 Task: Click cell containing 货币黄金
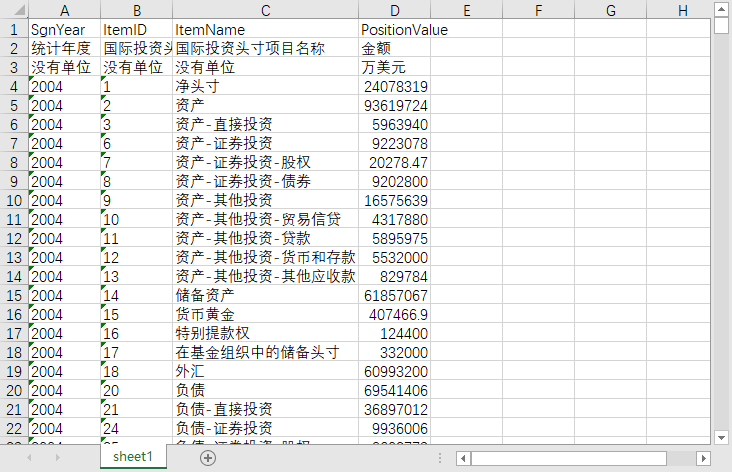point(266,314)
